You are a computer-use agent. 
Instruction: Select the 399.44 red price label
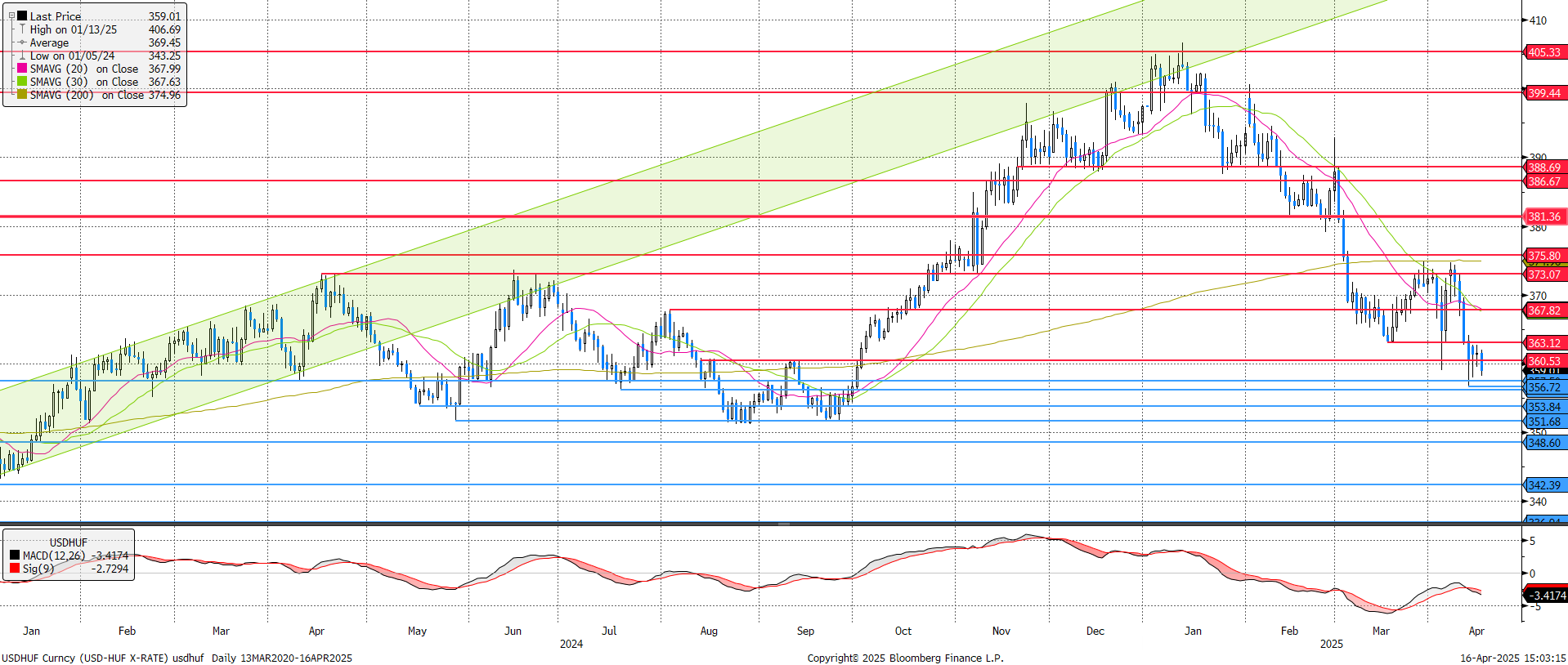[1544, 93]
